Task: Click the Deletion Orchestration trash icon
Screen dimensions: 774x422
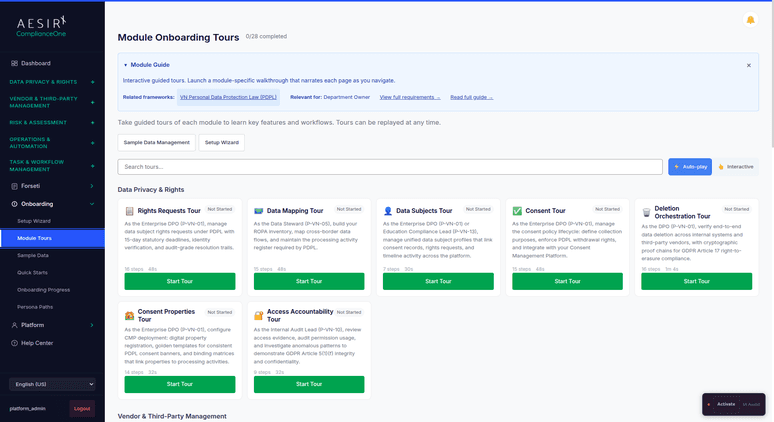Action: (646, 213)
